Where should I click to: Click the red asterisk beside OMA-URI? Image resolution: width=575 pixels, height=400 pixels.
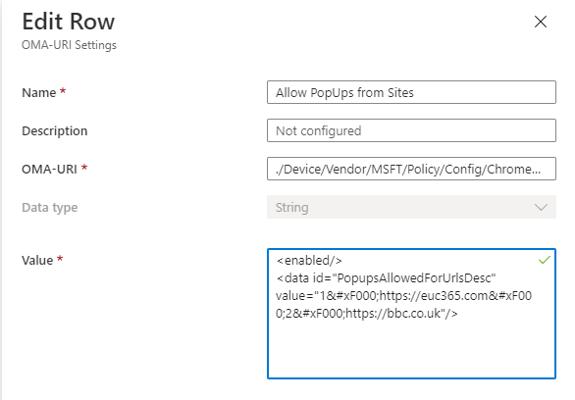[84, 167]
